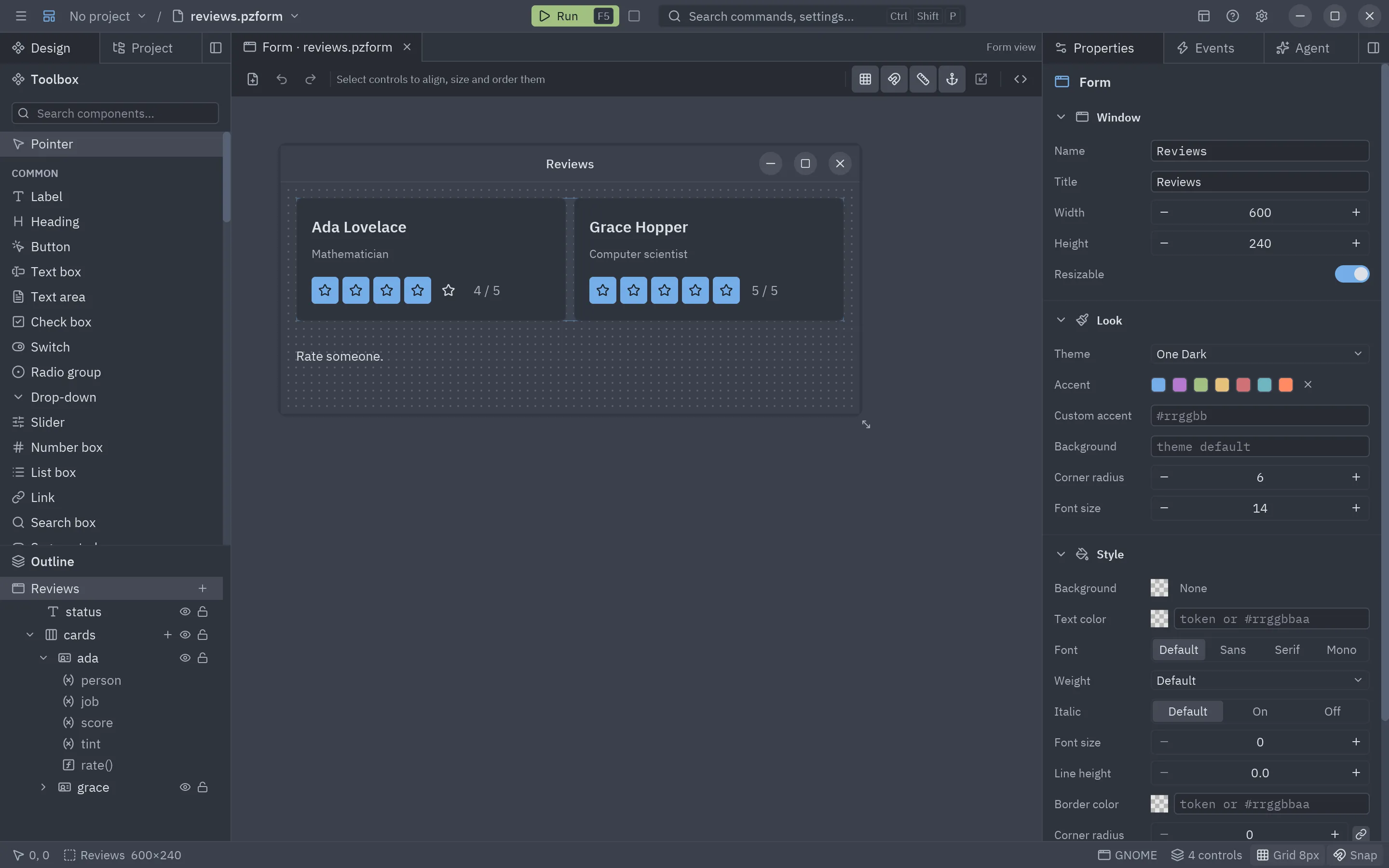This screenshot has width=1389, height=868.
Task: Run the form with the Run button
Action: [x=574, y=16]
